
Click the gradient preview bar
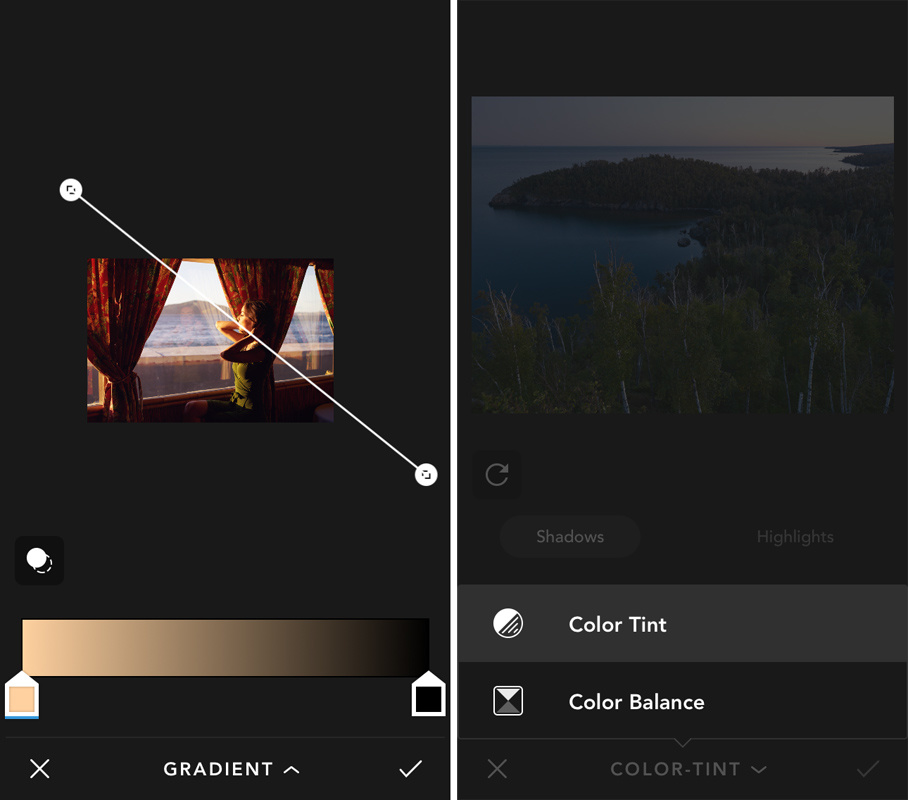(226, 647)
